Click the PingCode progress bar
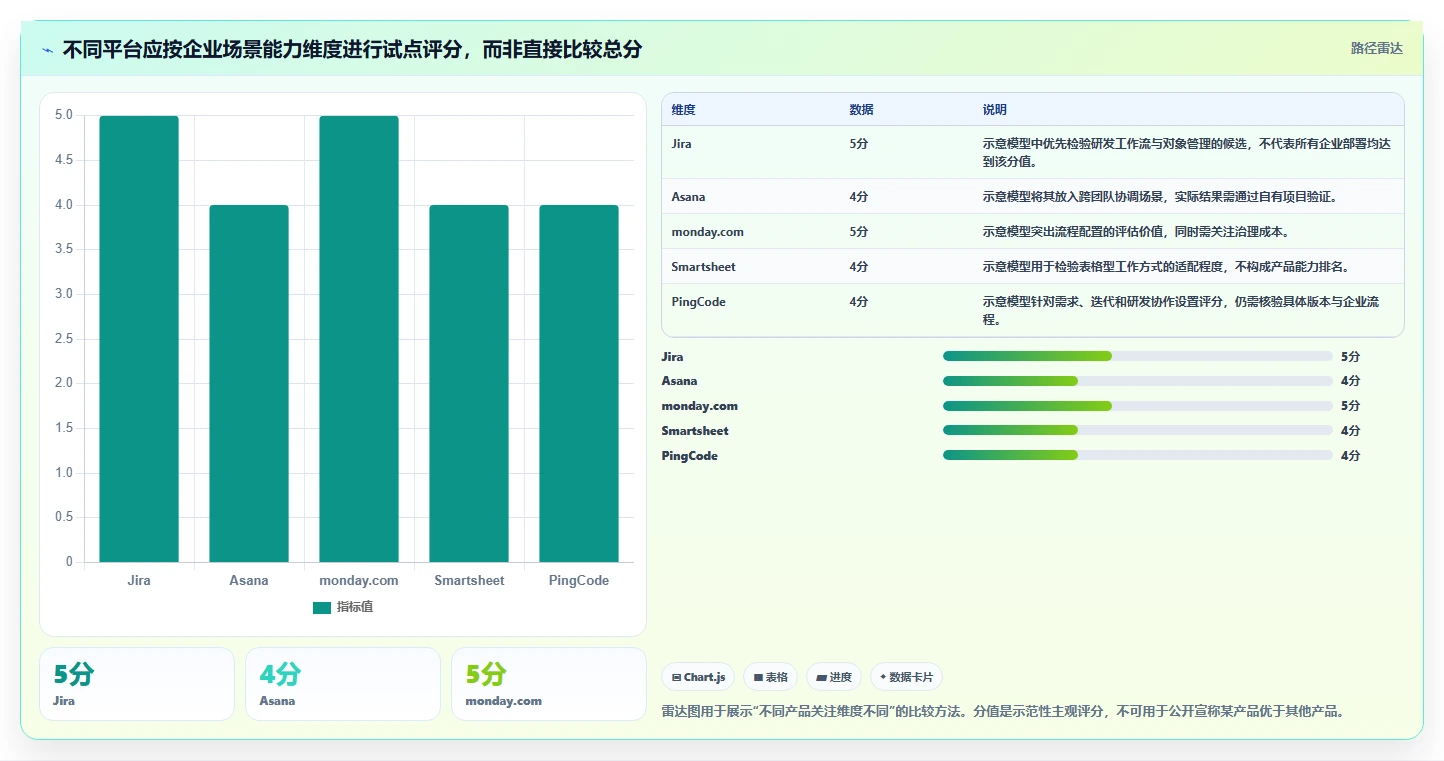The width and height of the screenshot is (1444, 761). (1138, 455)
